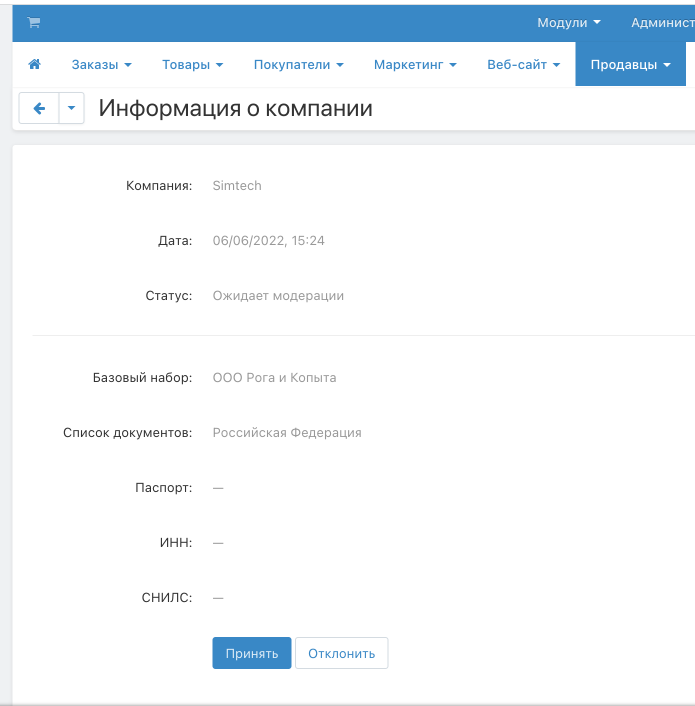Click the ООО Рога и Копыта value
This screenshot has width=695, height=706.
point(274,378)
